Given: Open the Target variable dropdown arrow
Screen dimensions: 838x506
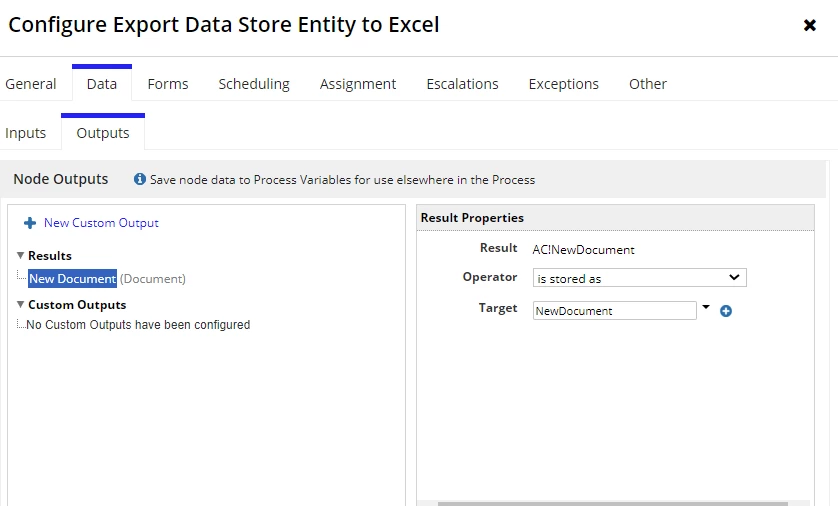Looking at the screenshot, I should (706, 307).
